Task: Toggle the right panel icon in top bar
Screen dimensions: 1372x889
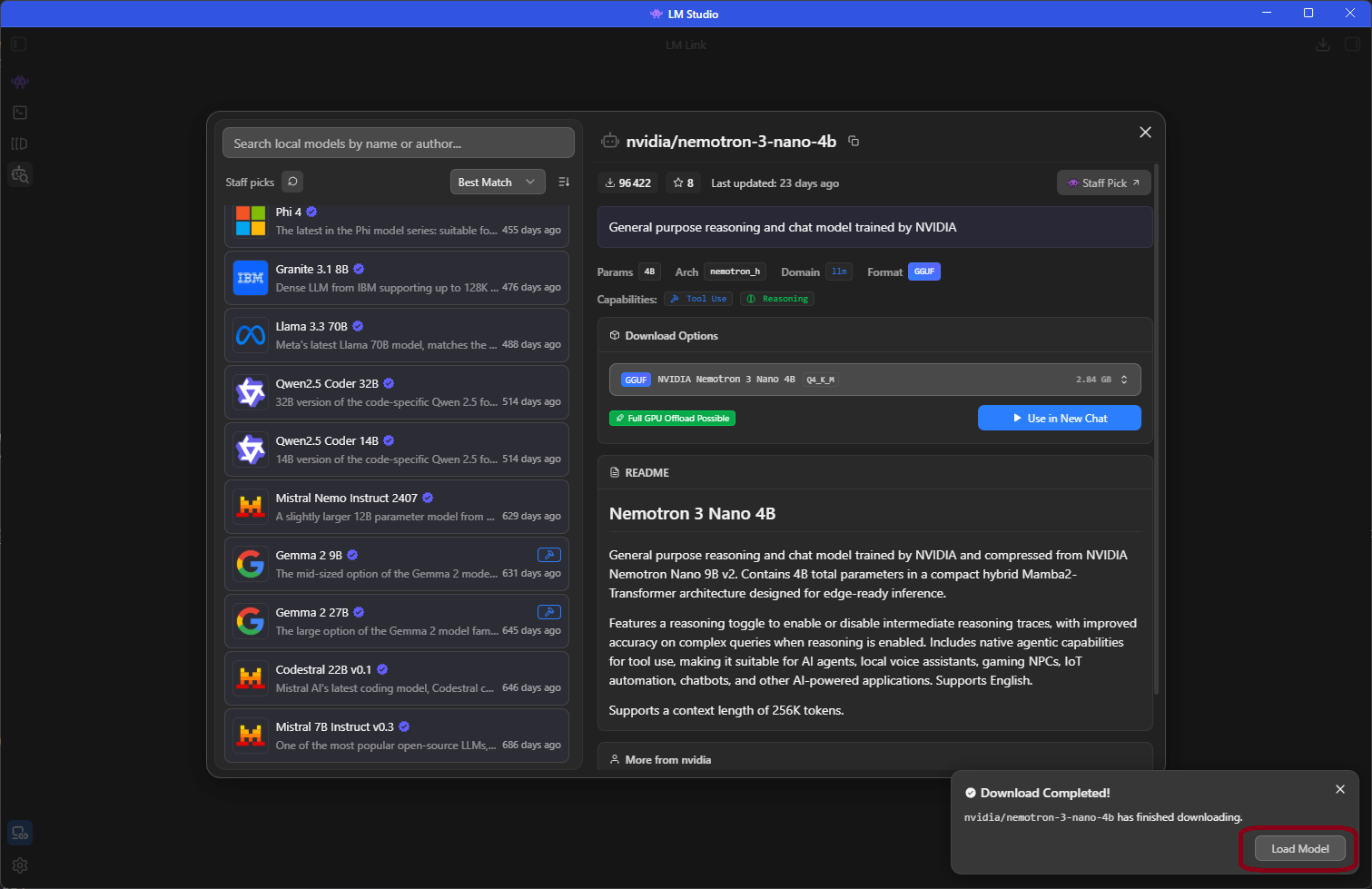Action: pos(1352,44)
